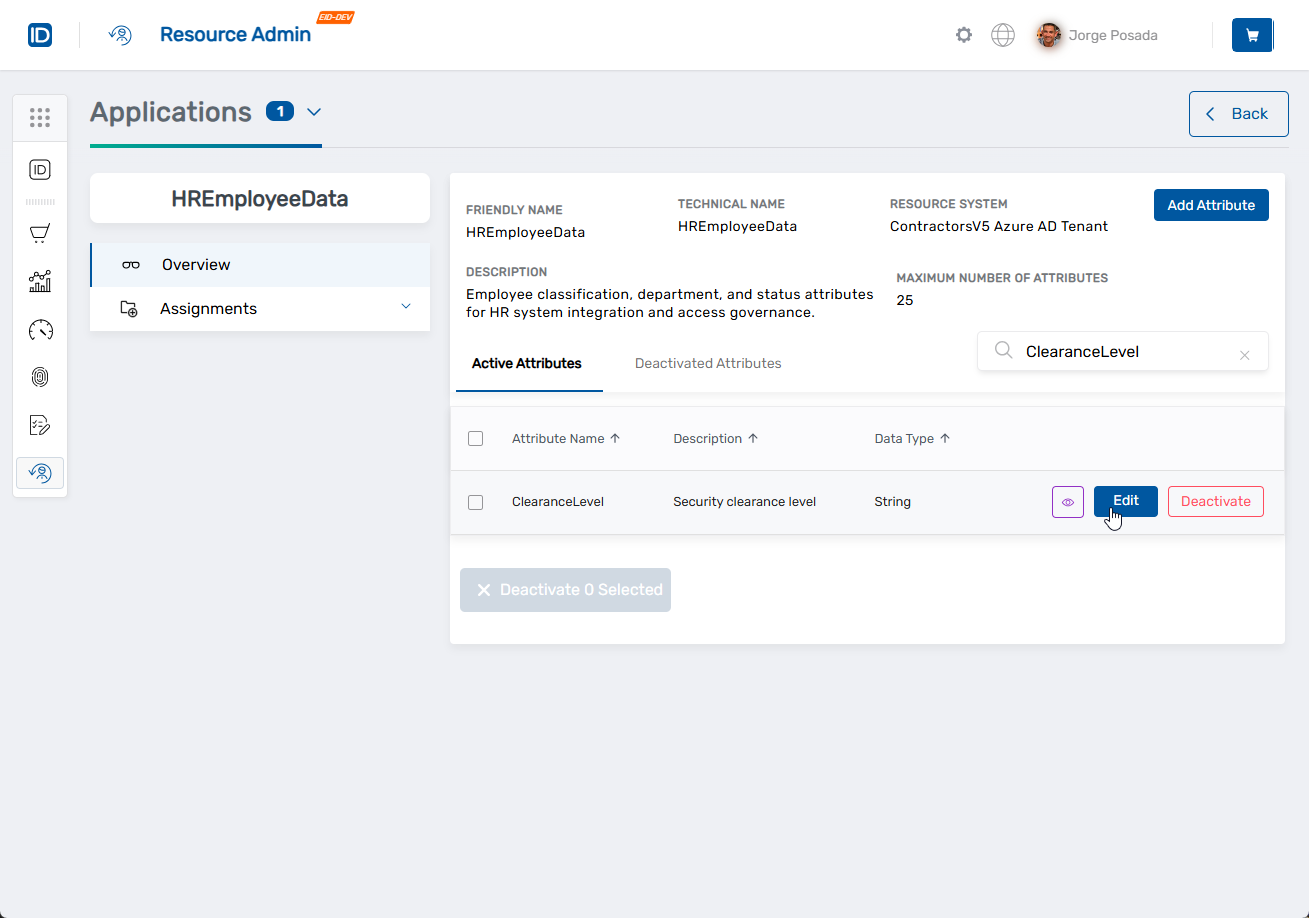The image size is (1309, 918).
Task: Open the app grid launcher icon
Action: (x=40, y=118)
